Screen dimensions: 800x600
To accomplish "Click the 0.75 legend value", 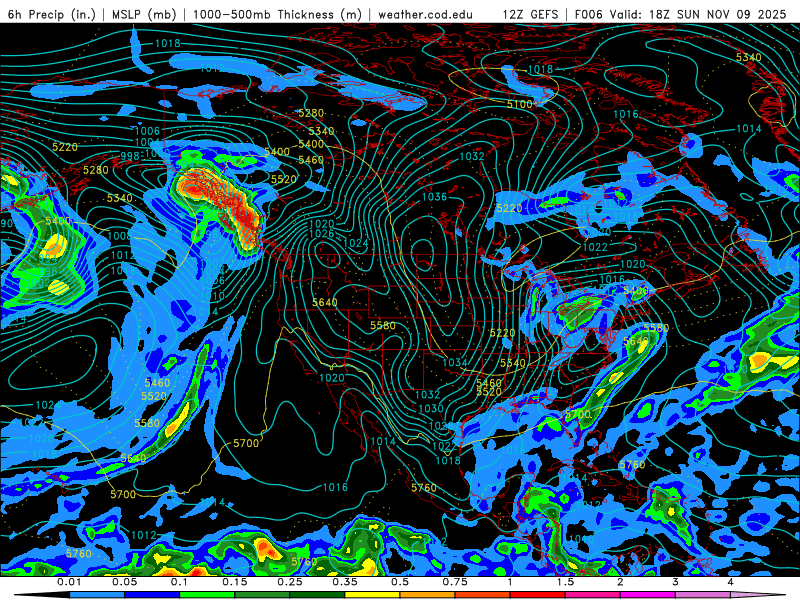I will [455, 582].
